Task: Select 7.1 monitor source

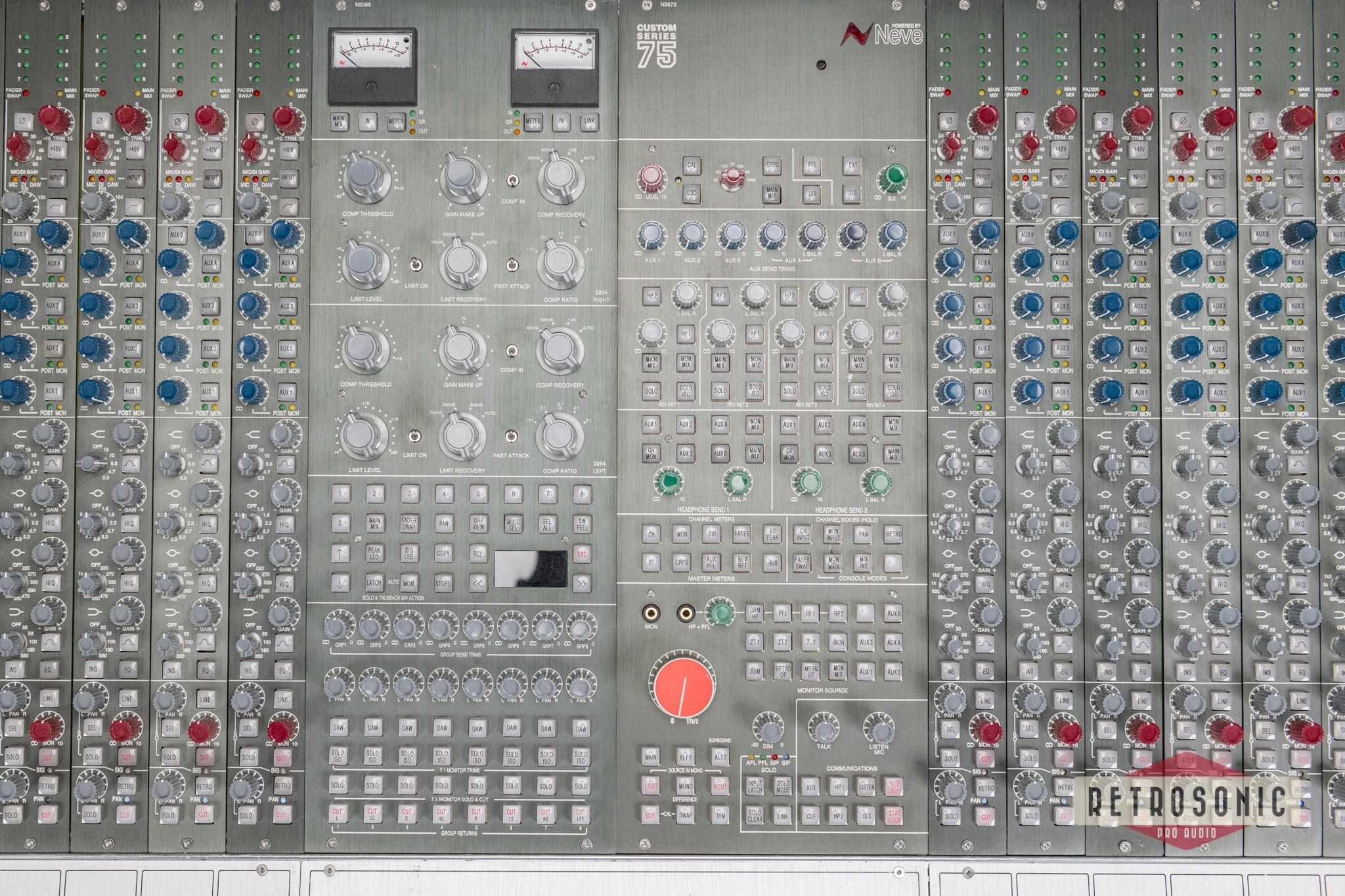Action: [x=810, y=642]
